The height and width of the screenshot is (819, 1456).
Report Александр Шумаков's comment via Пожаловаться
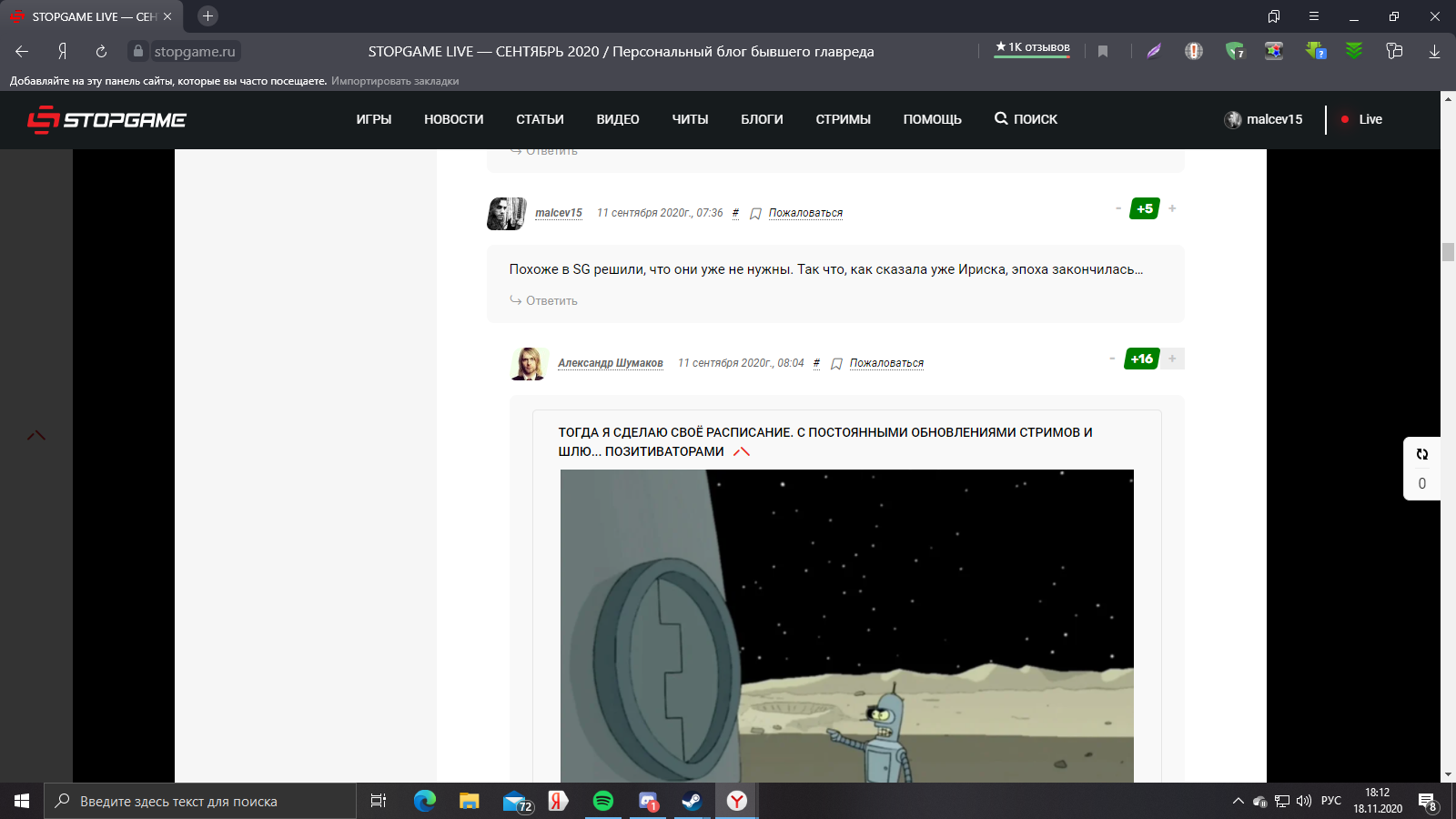tap(886, 363)
